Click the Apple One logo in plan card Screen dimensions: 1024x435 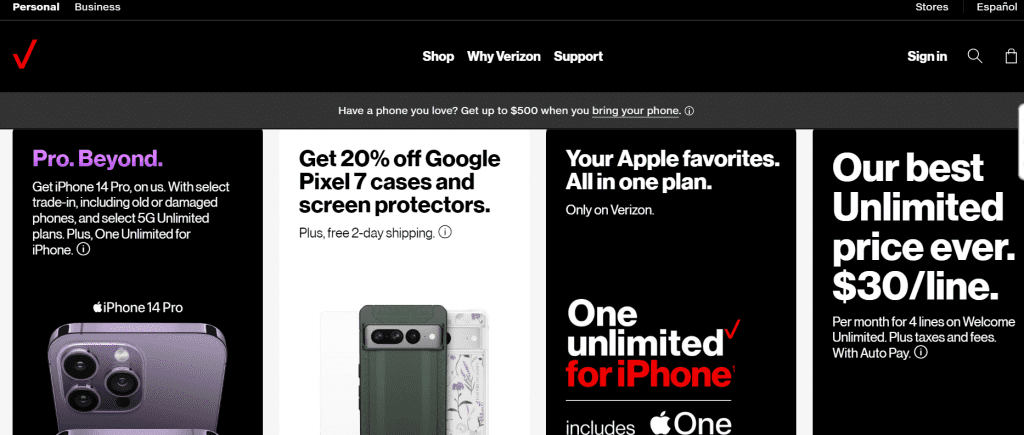coord(690,423)
